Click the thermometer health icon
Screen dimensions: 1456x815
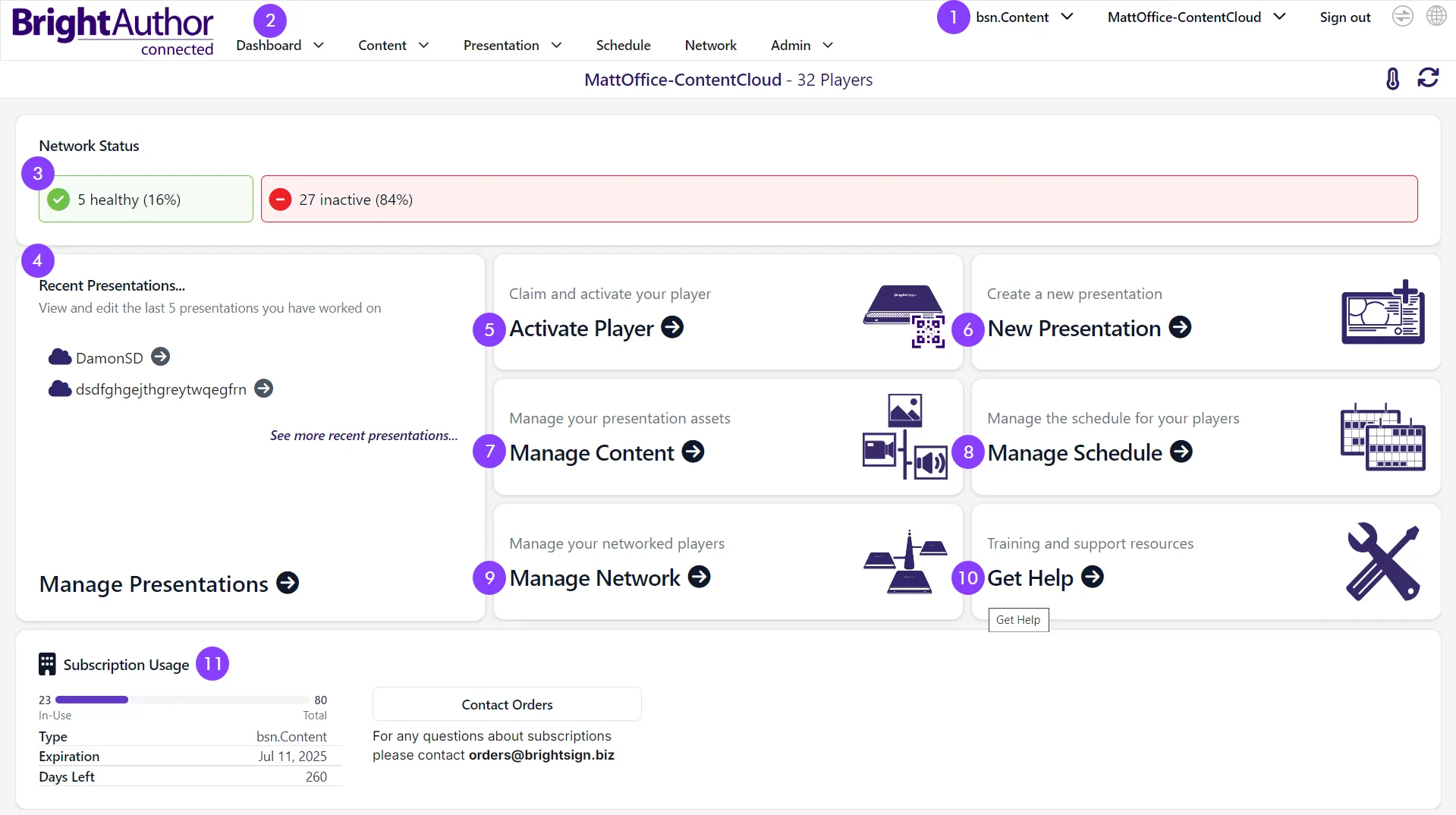click(x=1392, y=79)
